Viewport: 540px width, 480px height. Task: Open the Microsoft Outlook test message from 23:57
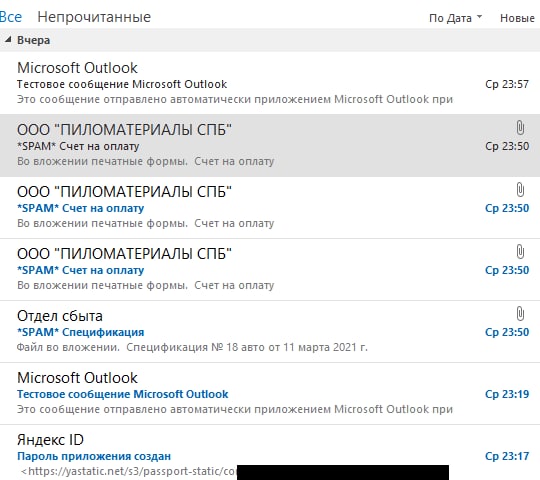[270, 83]
